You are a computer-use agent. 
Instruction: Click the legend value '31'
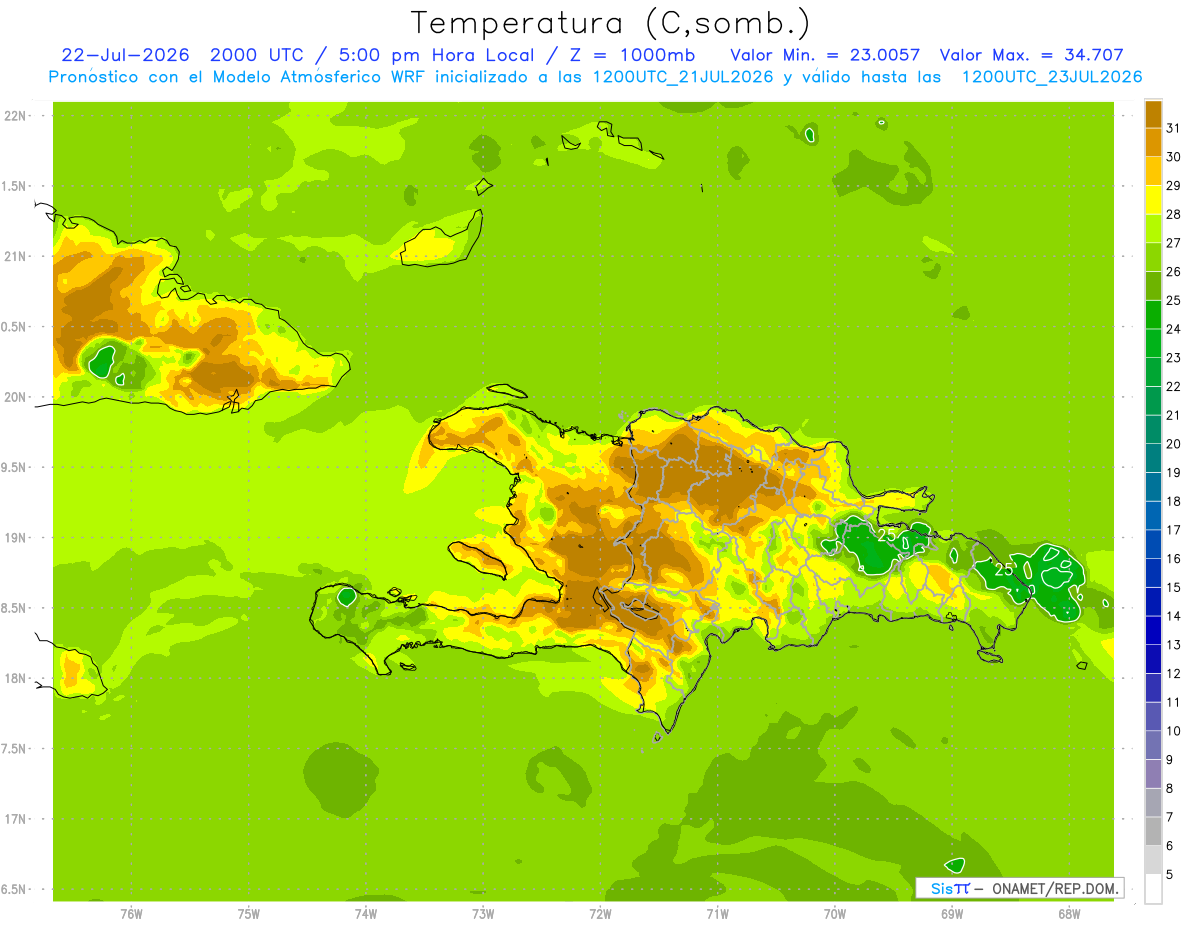(x=1173, y=128)
